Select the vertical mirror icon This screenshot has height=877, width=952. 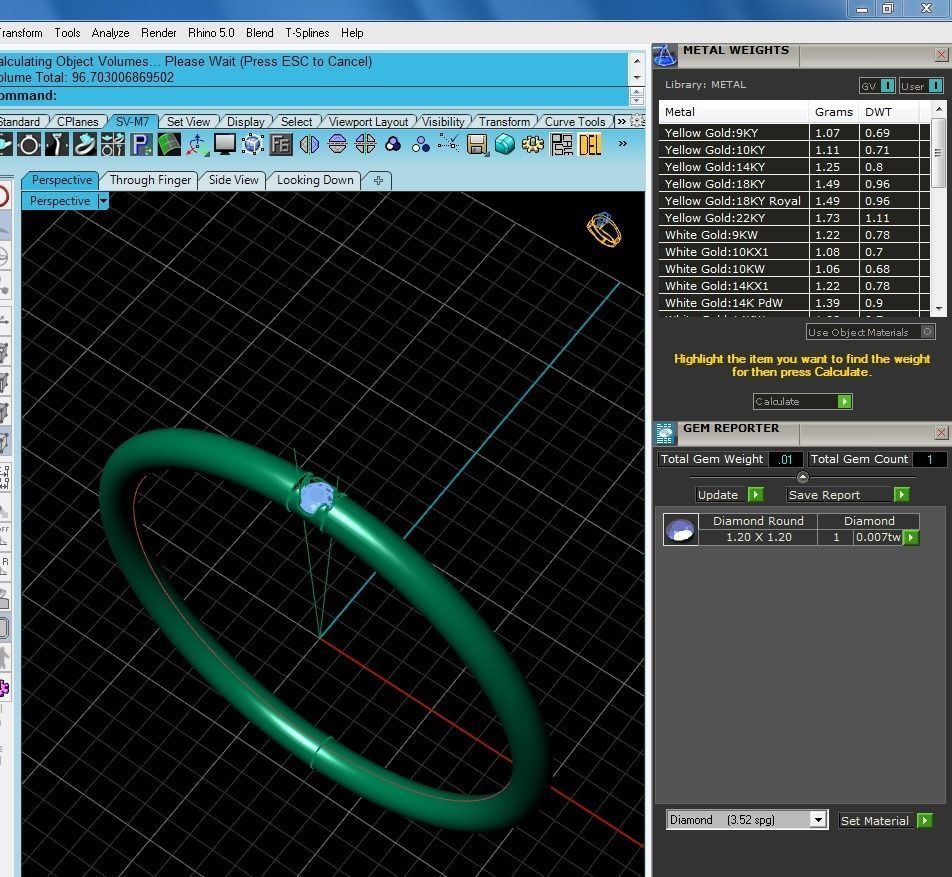(x=309, y=145)
